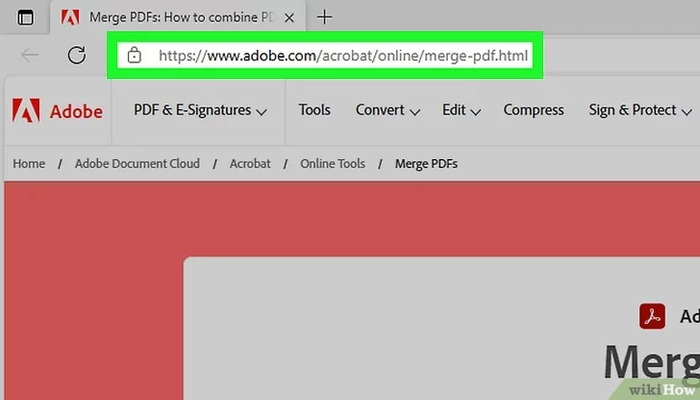Viewport: 700px width, 400px height.
Task: Open Acrobat breadcrumb link
Action: coord(250,164)
